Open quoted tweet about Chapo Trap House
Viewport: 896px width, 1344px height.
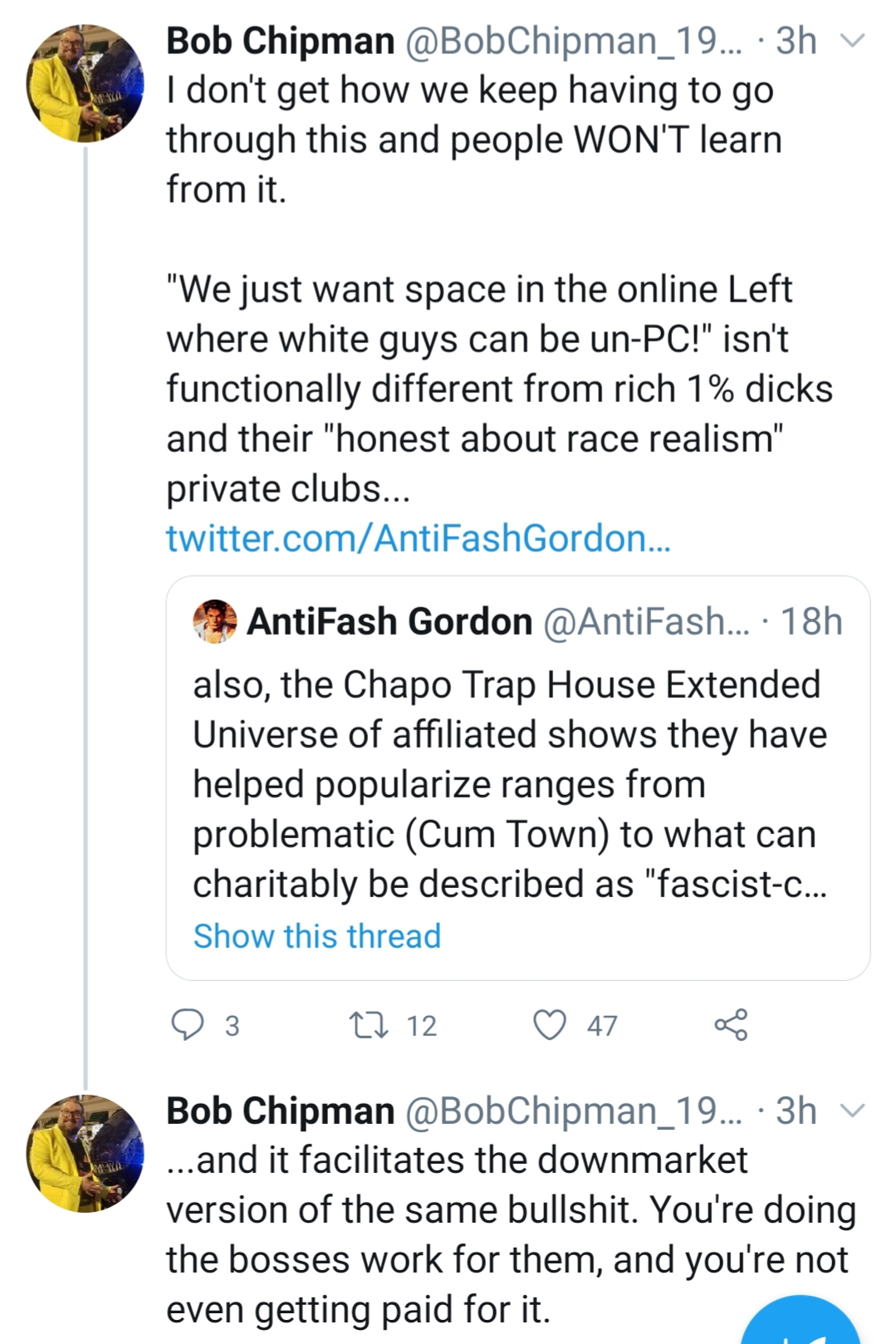pyautogui.click(x=518, y=778)
